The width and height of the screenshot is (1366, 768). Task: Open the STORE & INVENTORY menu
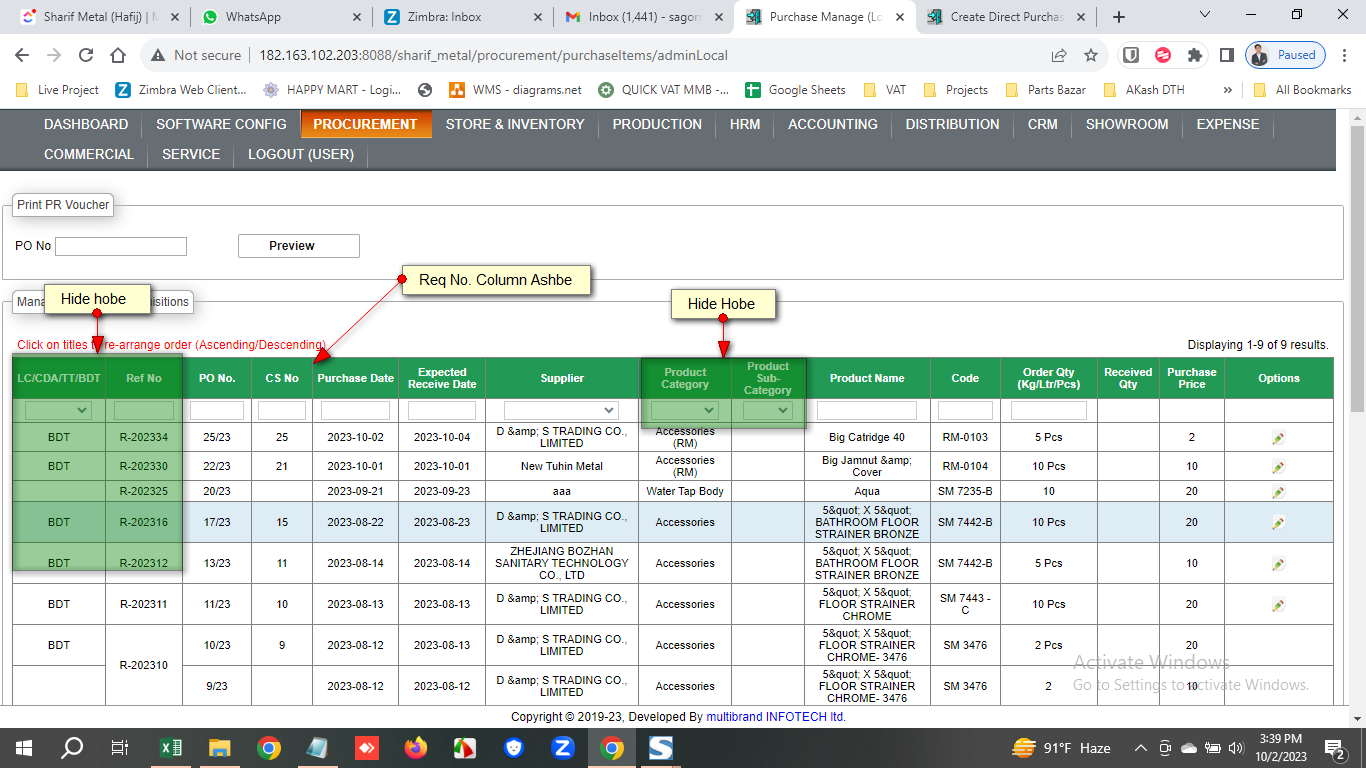(514, 125)
